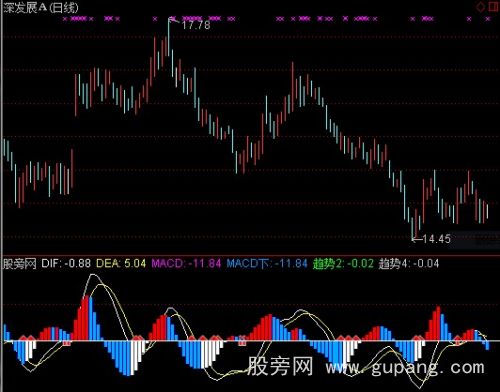
Task: Click the 17.78 high price label
Action: (196, 25)
